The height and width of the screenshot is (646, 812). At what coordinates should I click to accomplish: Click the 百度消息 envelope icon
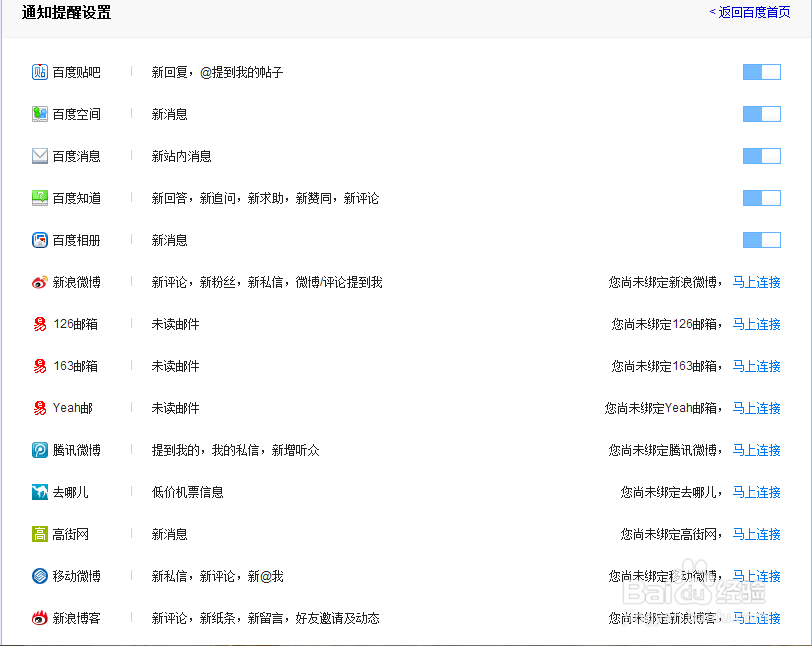37,156
